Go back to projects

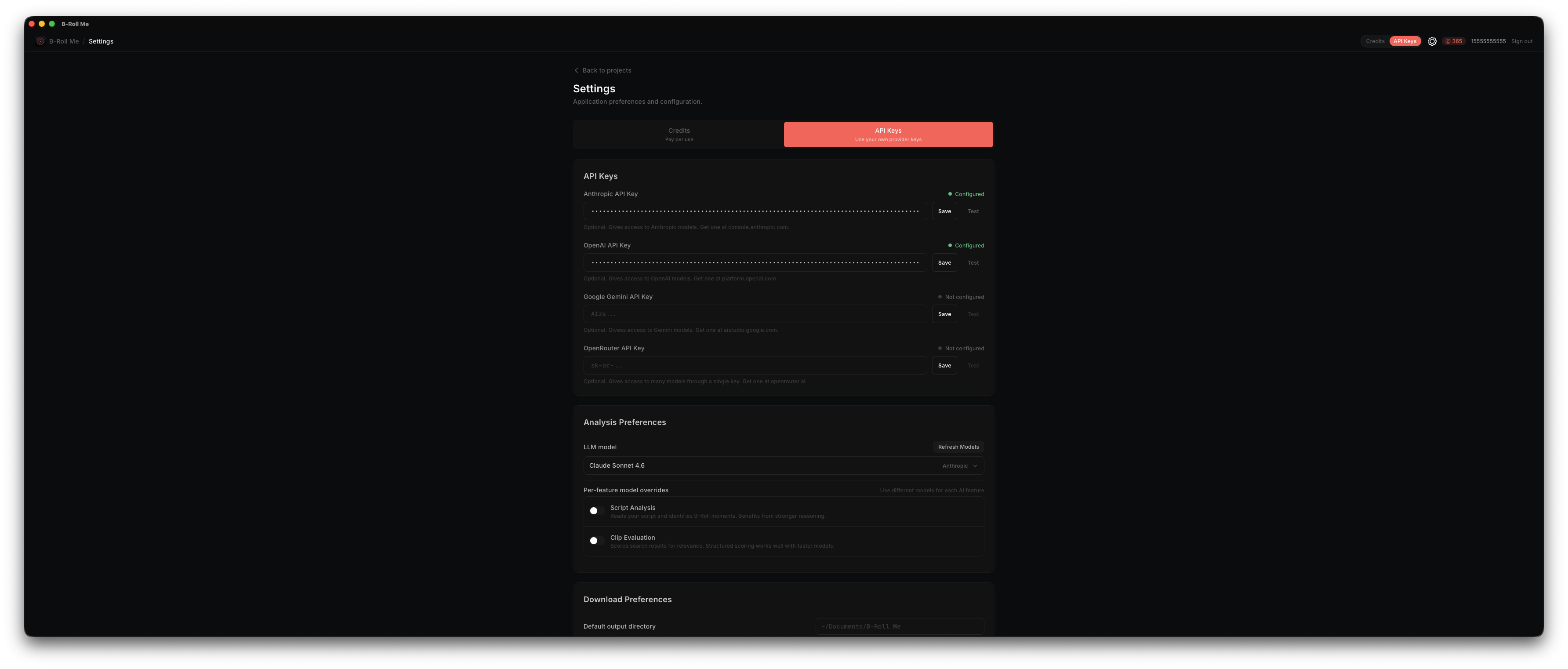coord(603,71)
